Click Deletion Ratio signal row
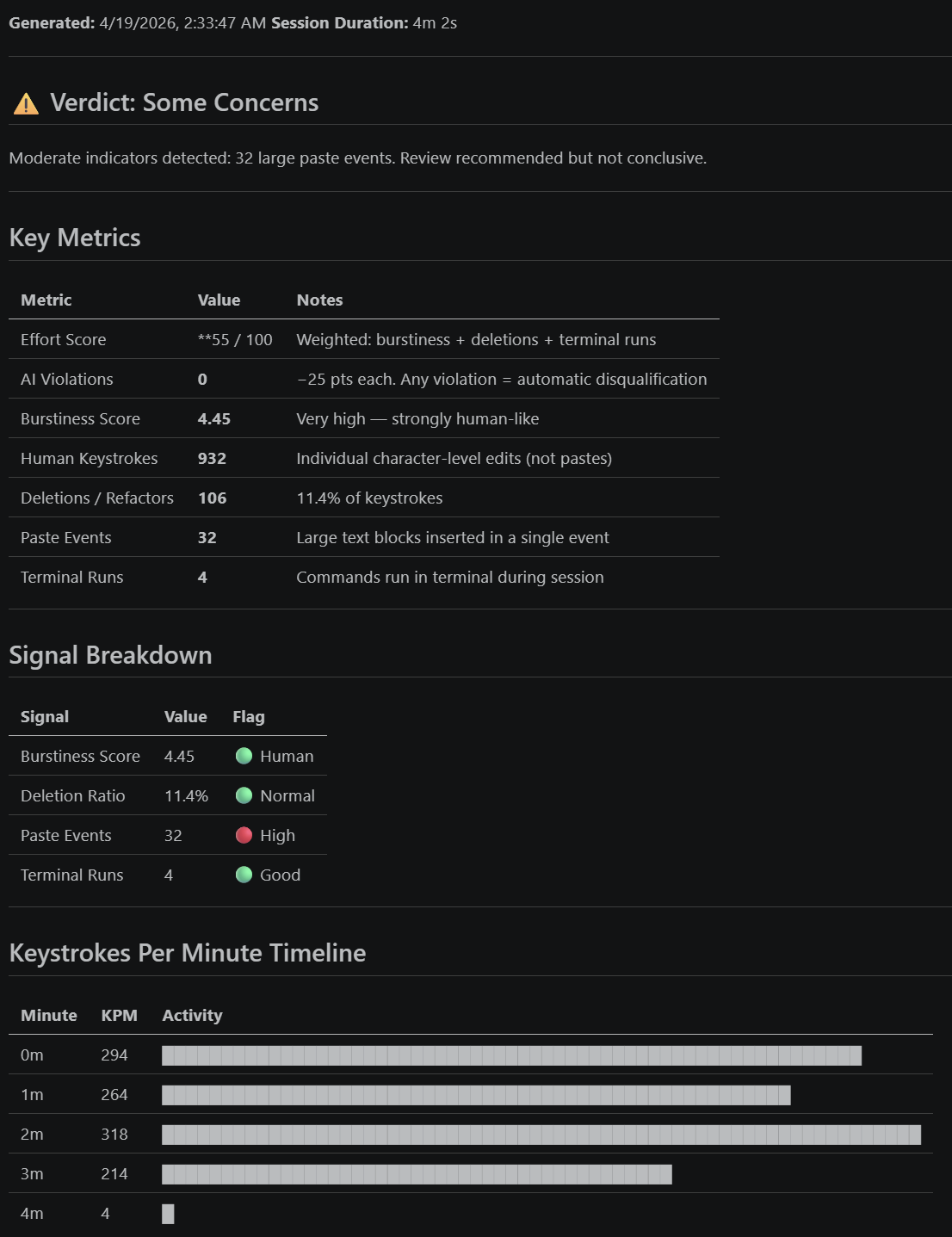This screenshot has height=1237, width=952. pyautogui.click(x=168, y=795)
